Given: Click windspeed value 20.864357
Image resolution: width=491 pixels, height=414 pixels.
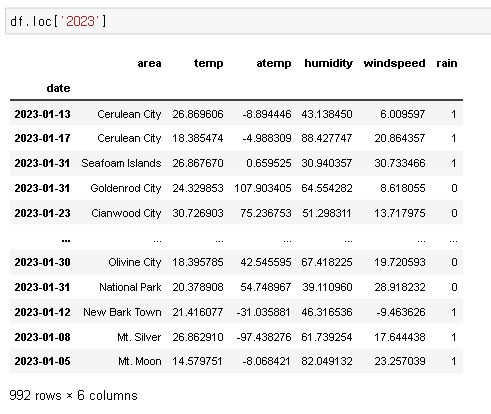Looking at the screenshot, I should [x=400, y=138].
